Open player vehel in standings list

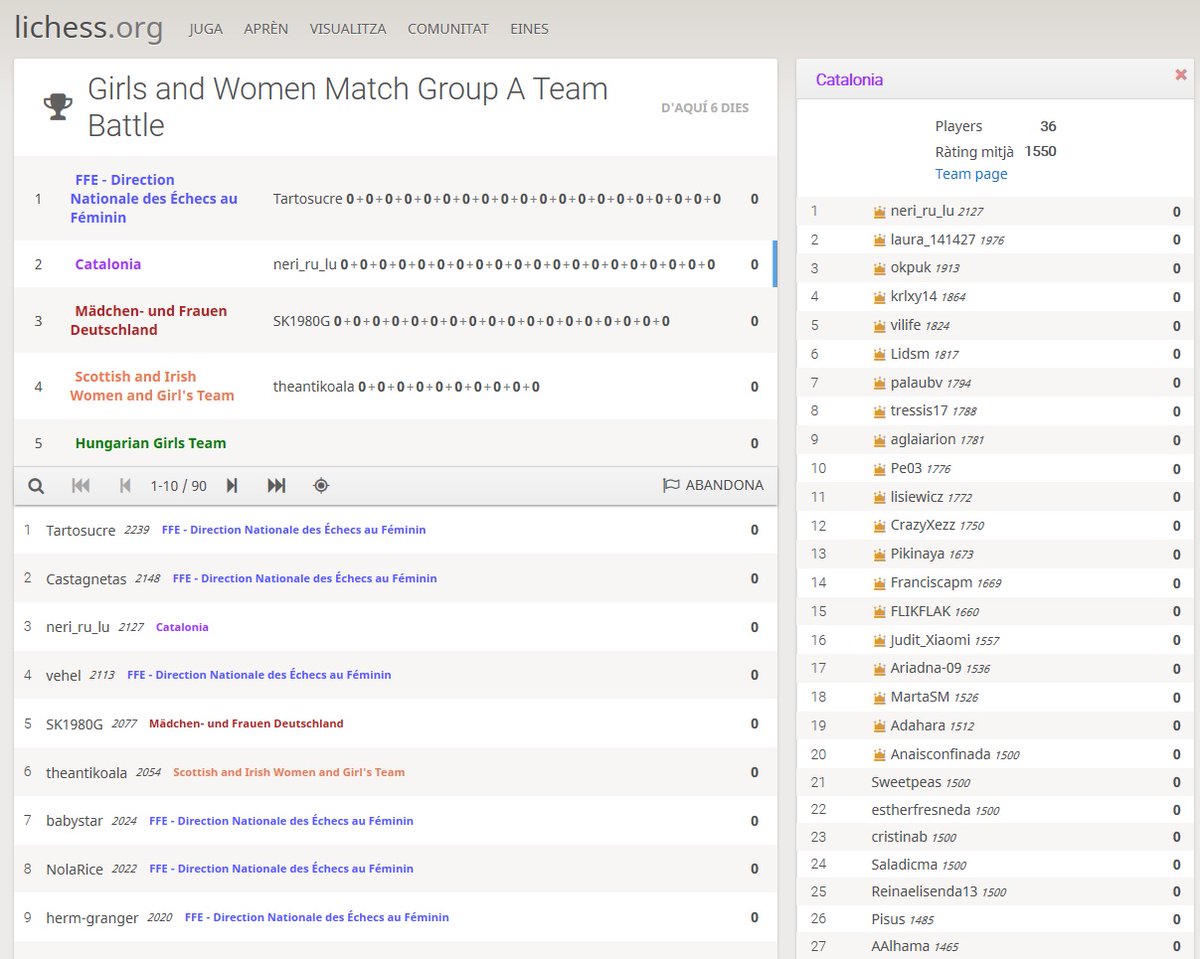(63, 675)
